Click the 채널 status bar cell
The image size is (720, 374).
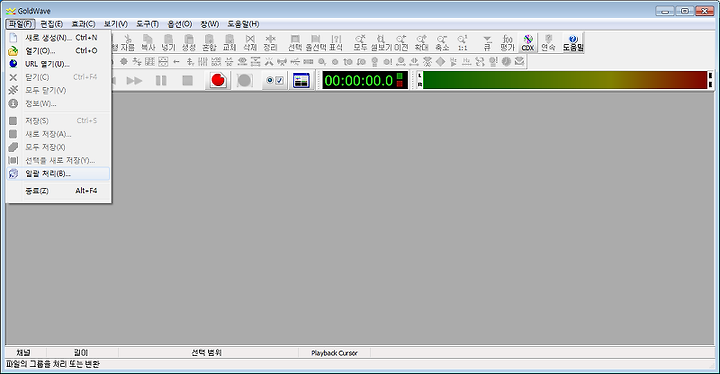[26, 353]
